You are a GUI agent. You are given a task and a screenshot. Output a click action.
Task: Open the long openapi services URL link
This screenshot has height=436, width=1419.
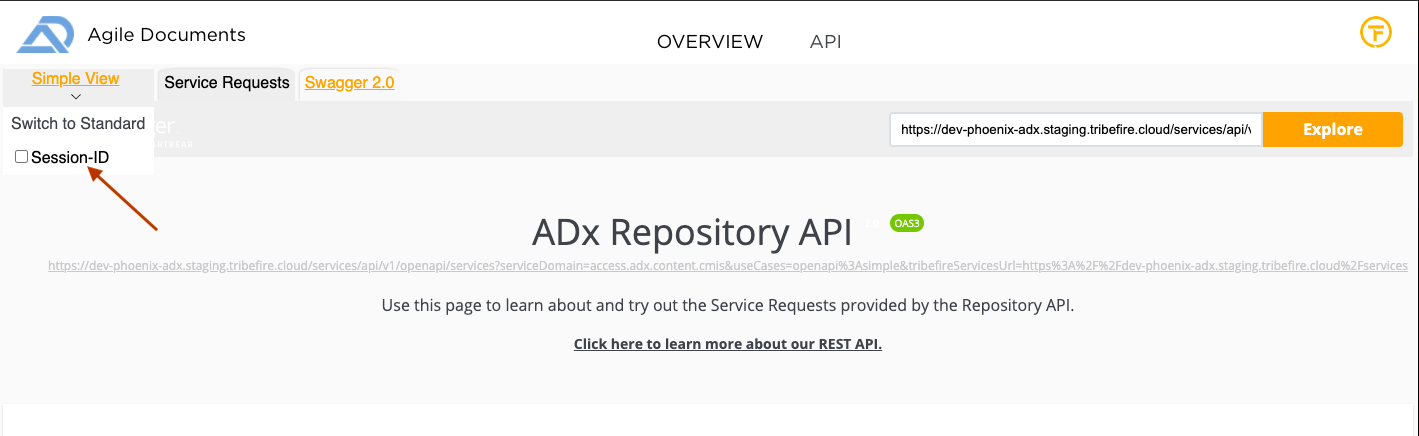pyautogui.click(x=728, y=266)
